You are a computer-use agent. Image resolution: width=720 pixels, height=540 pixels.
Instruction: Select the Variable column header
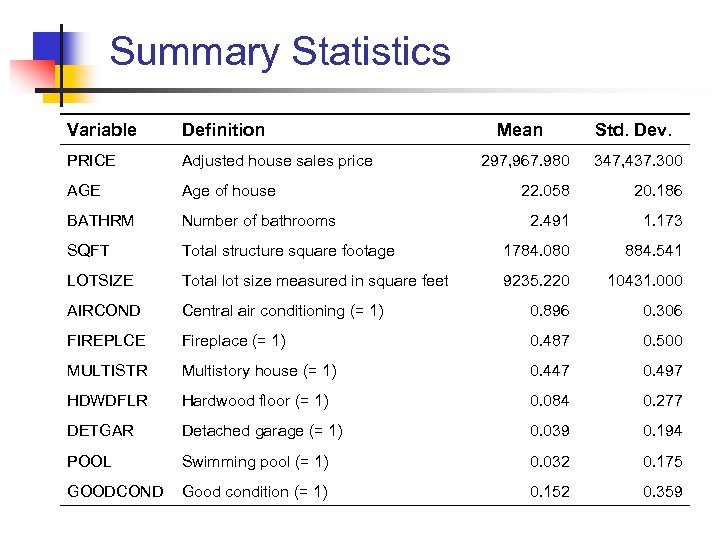tap(101, 130)
